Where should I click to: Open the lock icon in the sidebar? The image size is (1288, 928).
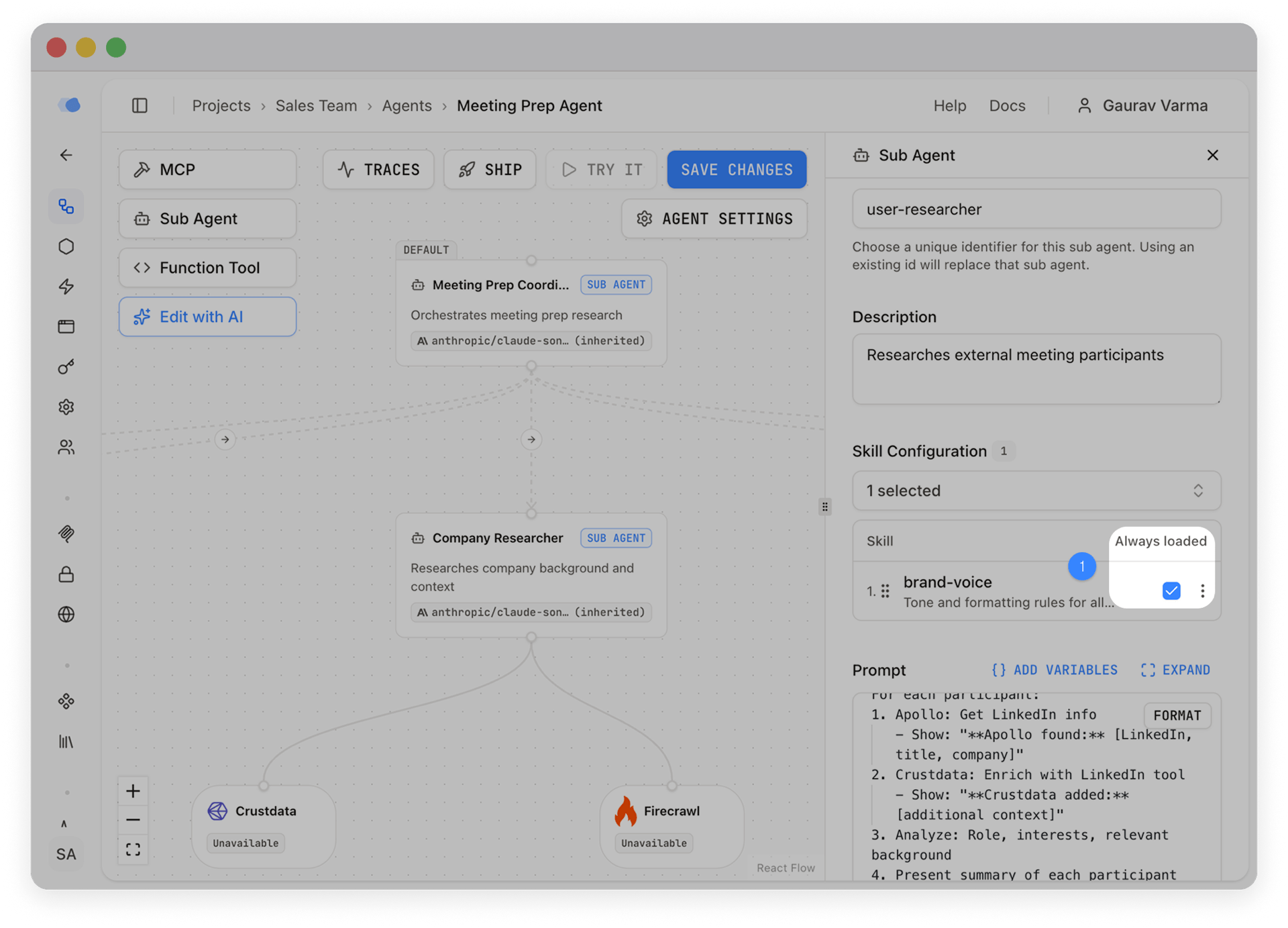pyautogui.click(x=66, y=574)
